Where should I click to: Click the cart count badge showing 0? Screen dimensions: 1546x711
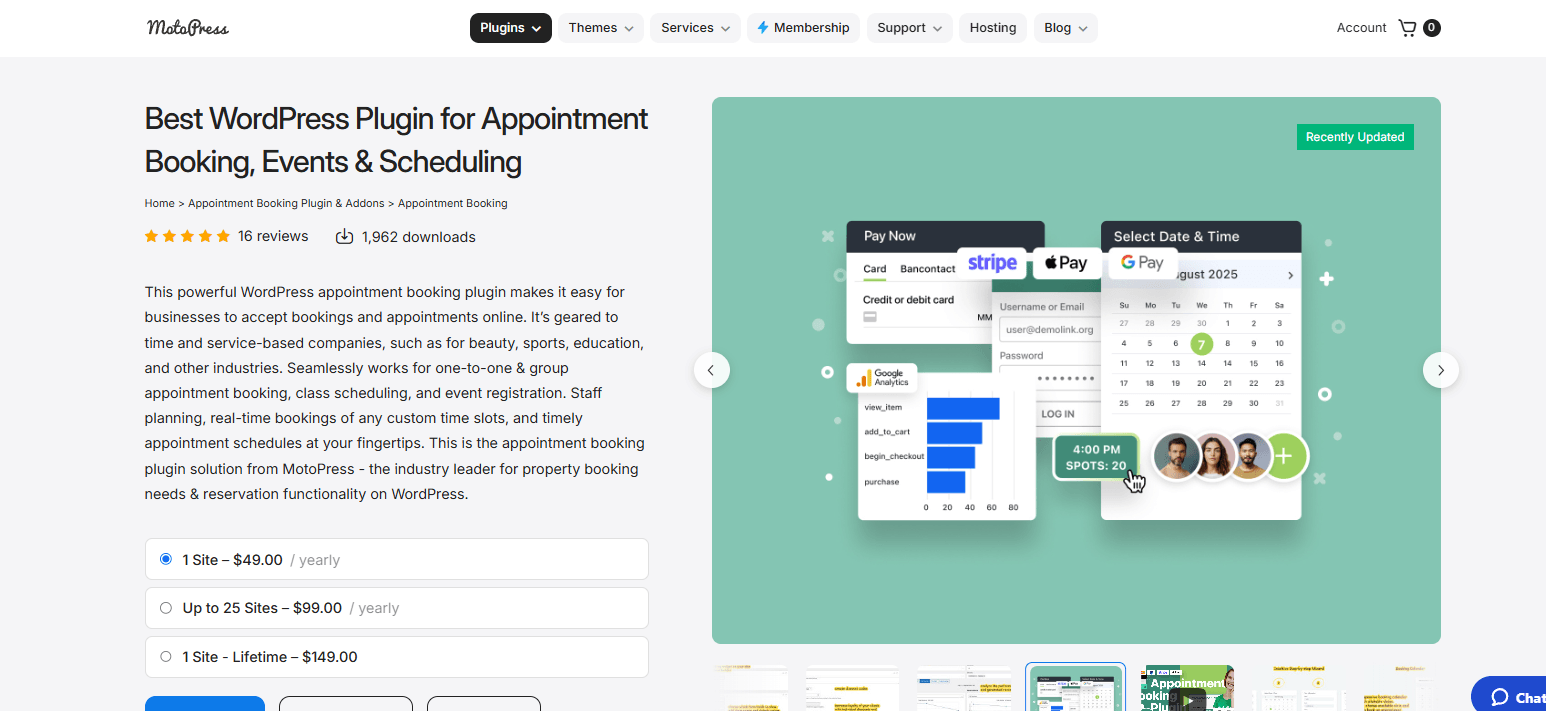coord(1432,28)
